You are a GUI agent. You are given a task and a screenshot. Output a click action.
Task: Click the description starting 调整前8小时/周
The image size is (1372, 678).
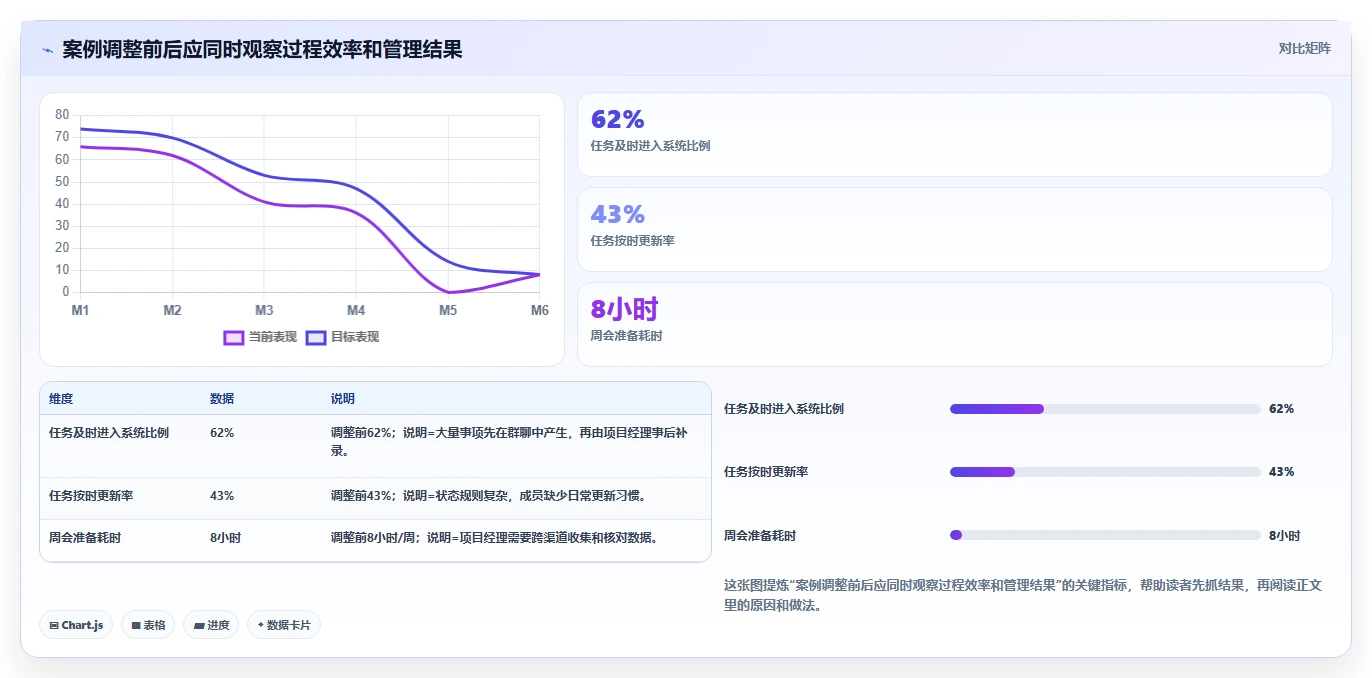496,537
